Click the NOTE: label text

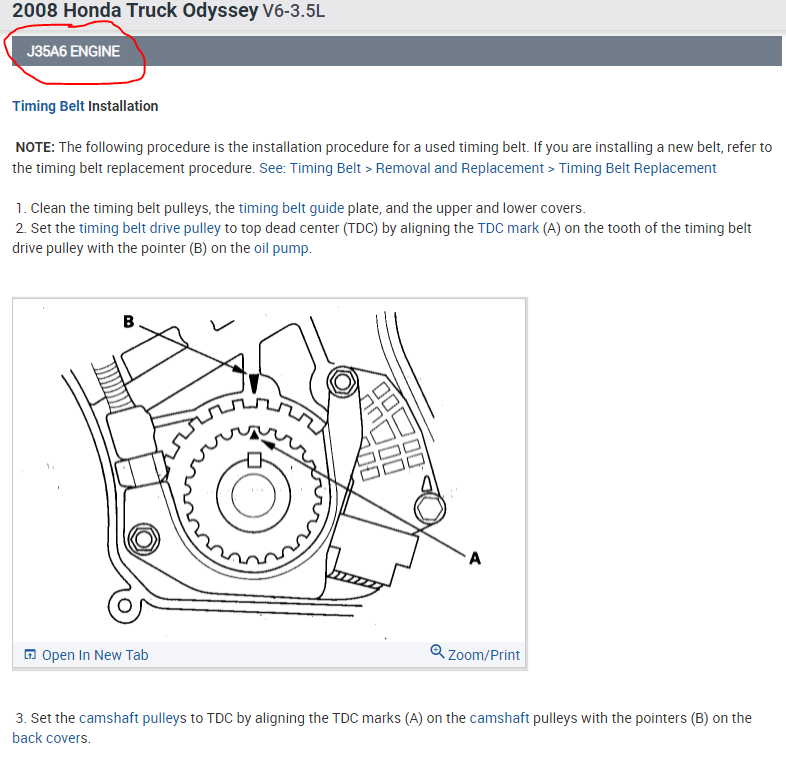coord(35,147)
